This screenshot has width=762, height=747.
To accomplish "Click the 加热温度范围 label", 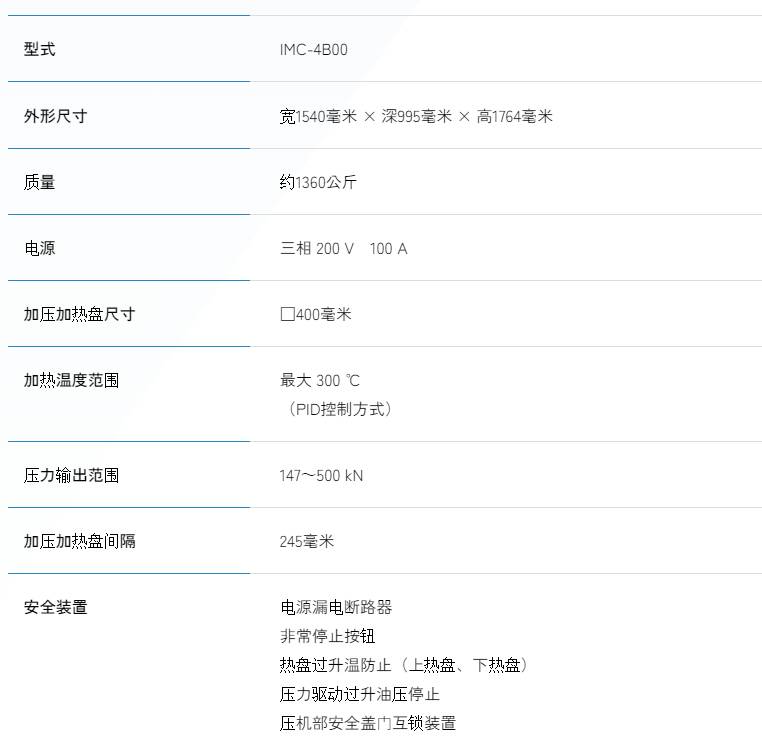I will point(71,380).
